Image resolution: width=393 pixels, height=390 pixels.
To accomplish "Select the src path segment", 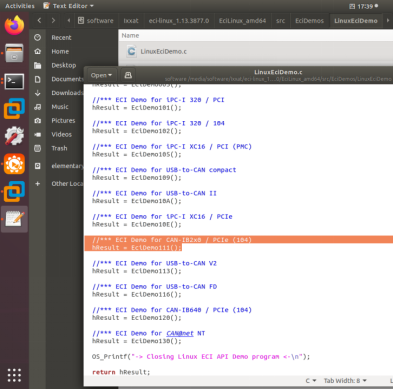I will click(281, 21).
